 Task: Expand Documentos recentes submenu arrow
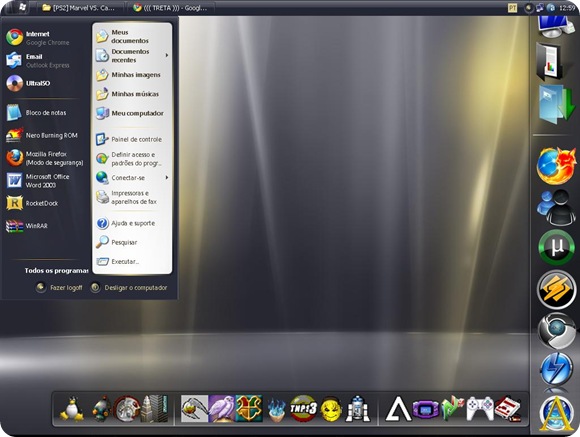point(167,55)
